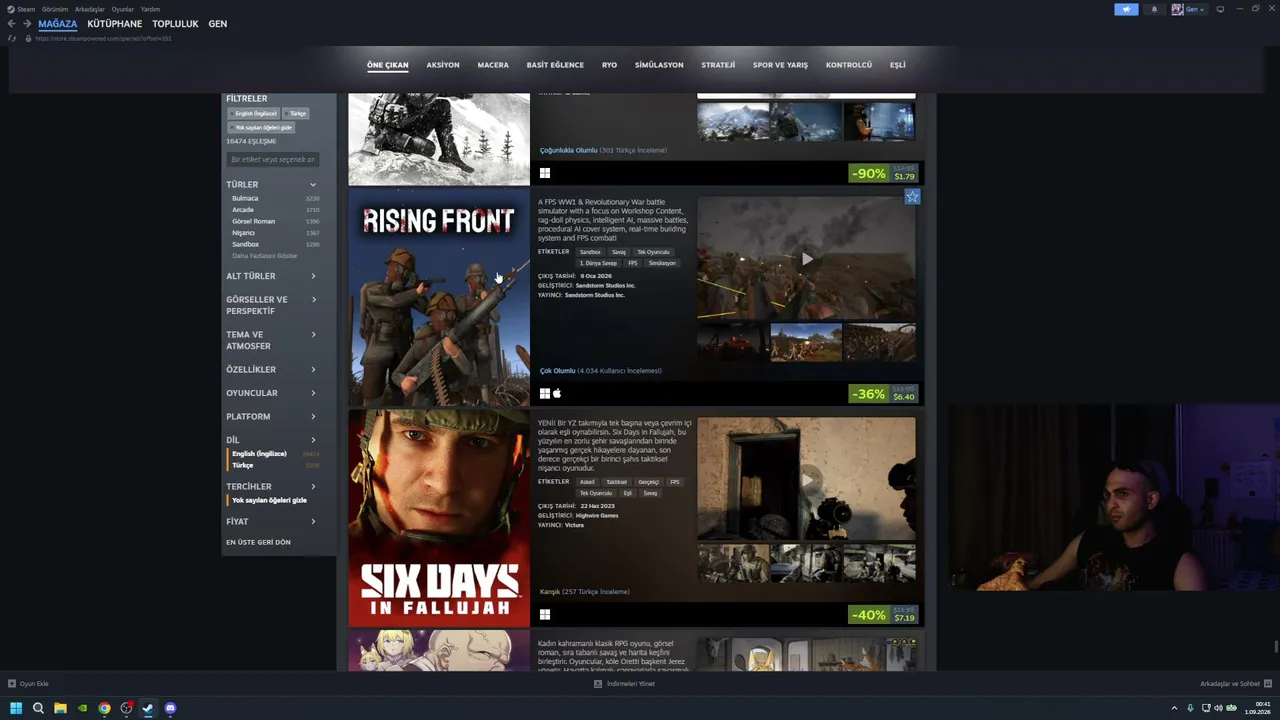
Task: Open the Görünüm menu
Action: tap(55, 9)
